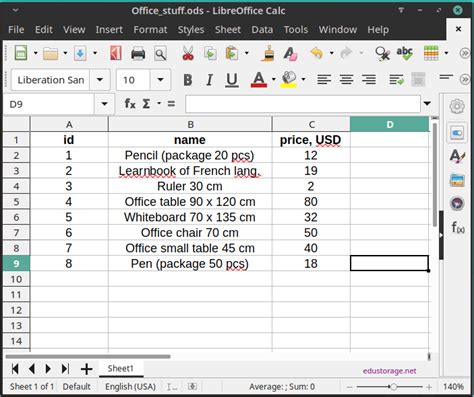Click the New spreadsheet icon
This screenshot has height=397, width=474.
(21, 53)
